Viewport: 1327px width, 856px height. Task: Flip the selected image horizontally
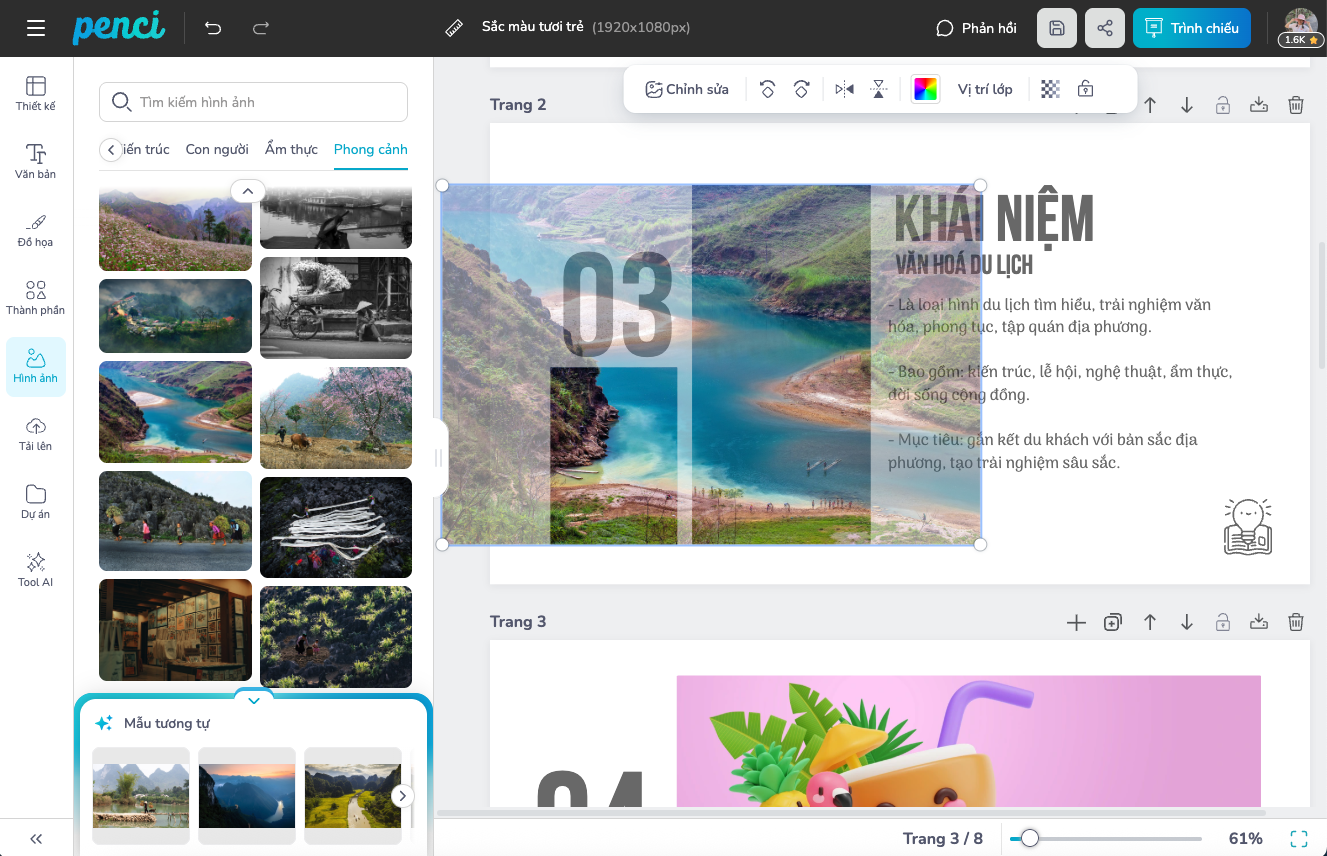pyautogui.click(x=844, y=89)
